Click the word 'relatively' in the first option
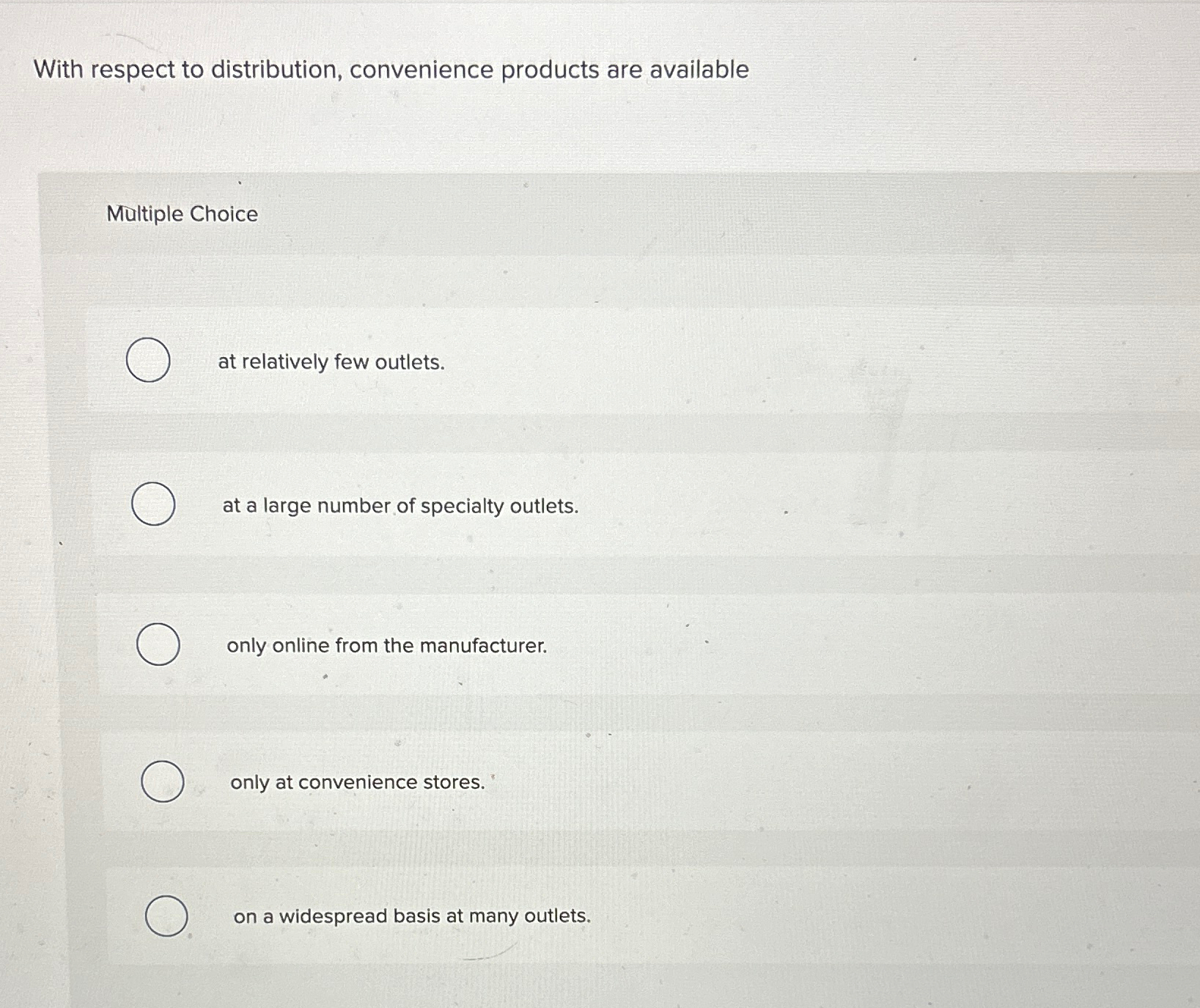Screen dimensions: 1200x1008 tap(285, 362)
